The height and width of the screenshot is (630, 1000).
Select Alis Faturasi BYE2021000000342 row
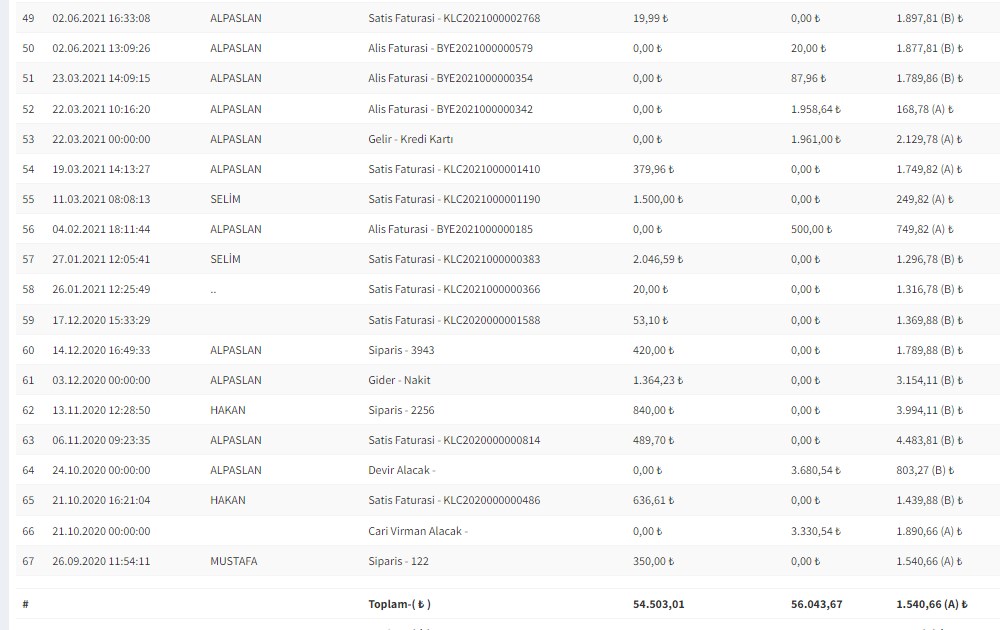click(450, 109)
